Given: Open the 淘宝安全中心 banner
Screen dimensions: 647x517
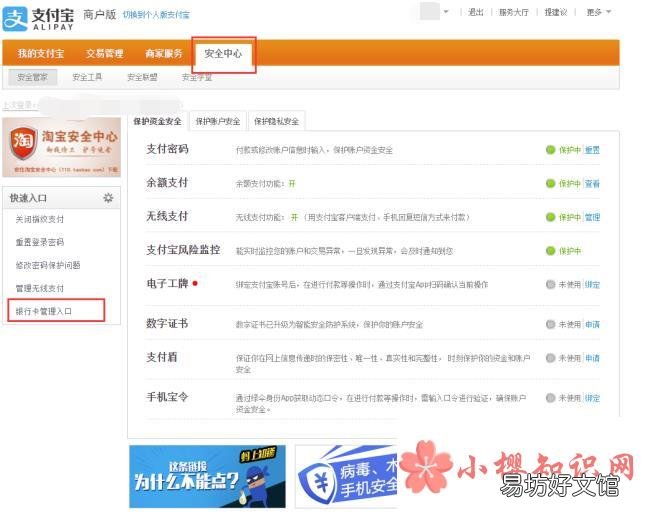Looking at the screenshot, I should pyautogui.click(x=61, y=147).
